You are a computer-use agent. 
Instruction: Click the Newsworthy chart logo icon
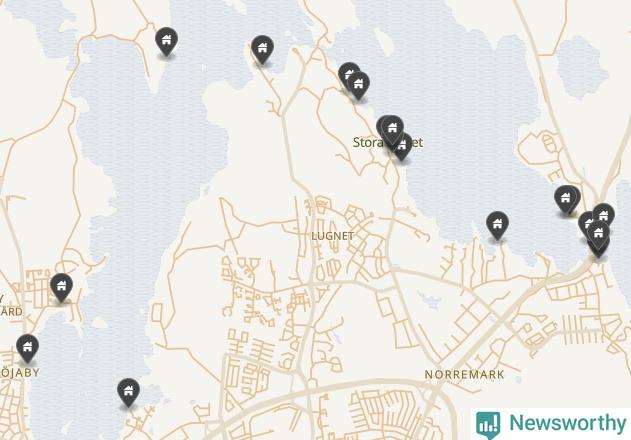(x=488, y=424)
